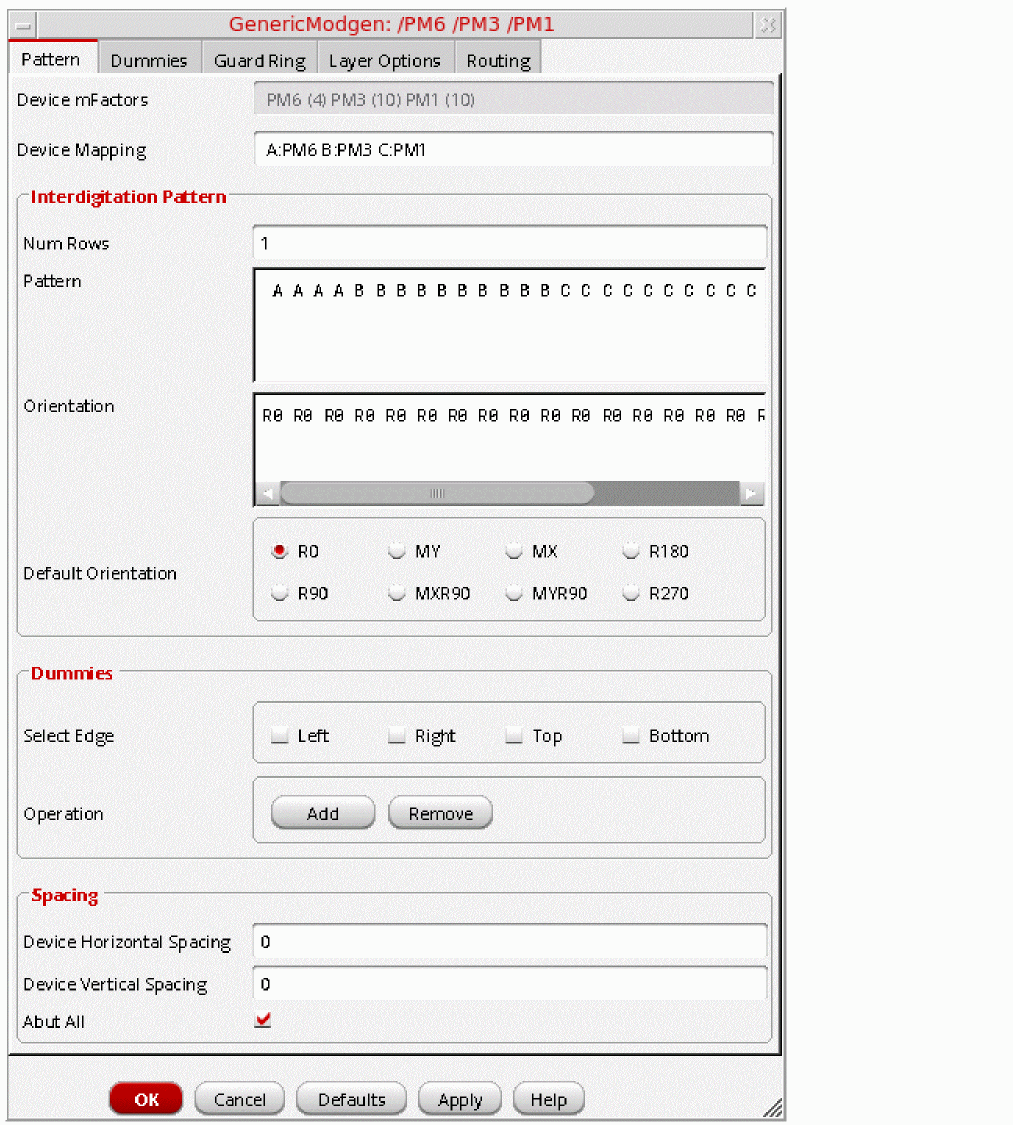
Task: Click the Device mFactors read-only field
Action: (x=513, y=99)
